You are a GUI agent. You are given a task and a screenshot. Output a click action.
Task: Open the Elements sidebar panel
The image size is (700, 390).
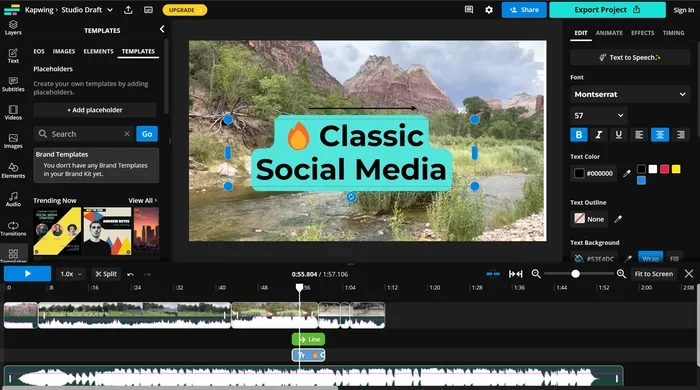[x=13, y=170]
